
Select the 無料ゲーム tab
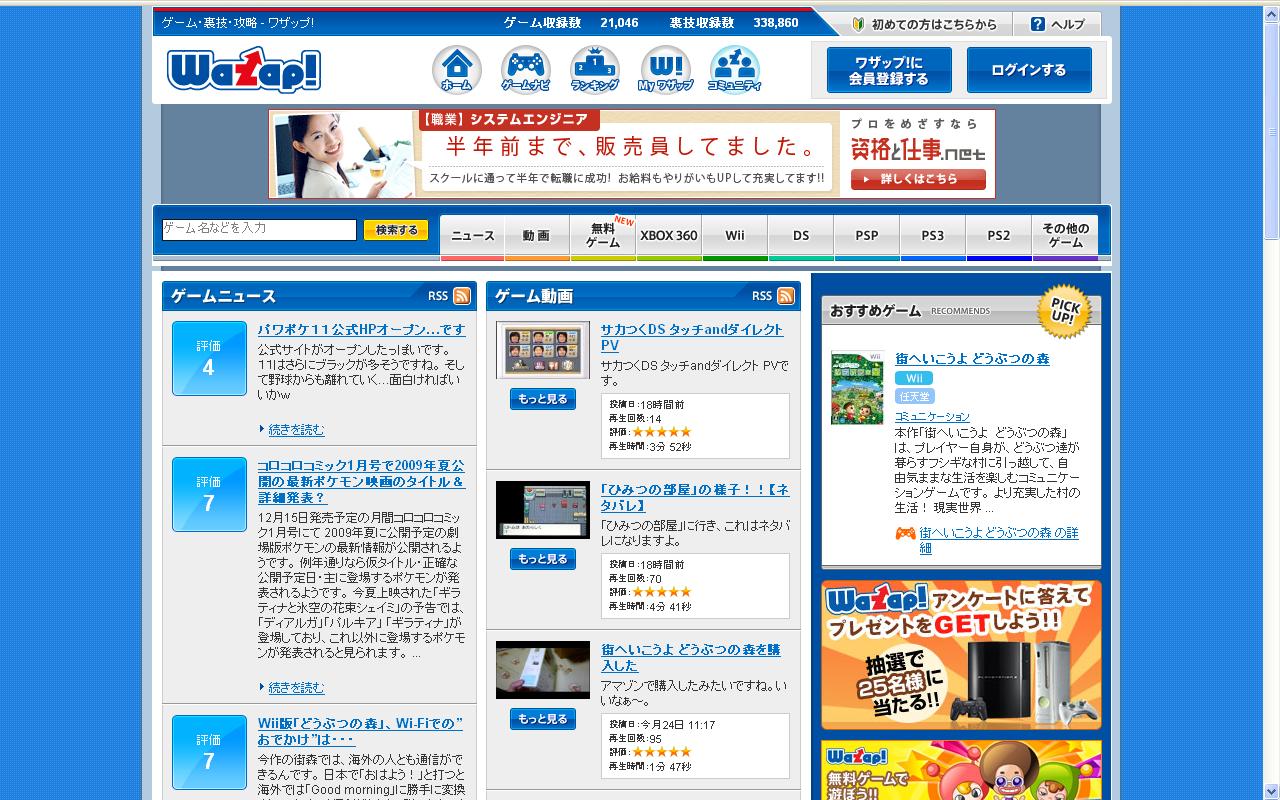pyautogui.click(x=603, y=237)
